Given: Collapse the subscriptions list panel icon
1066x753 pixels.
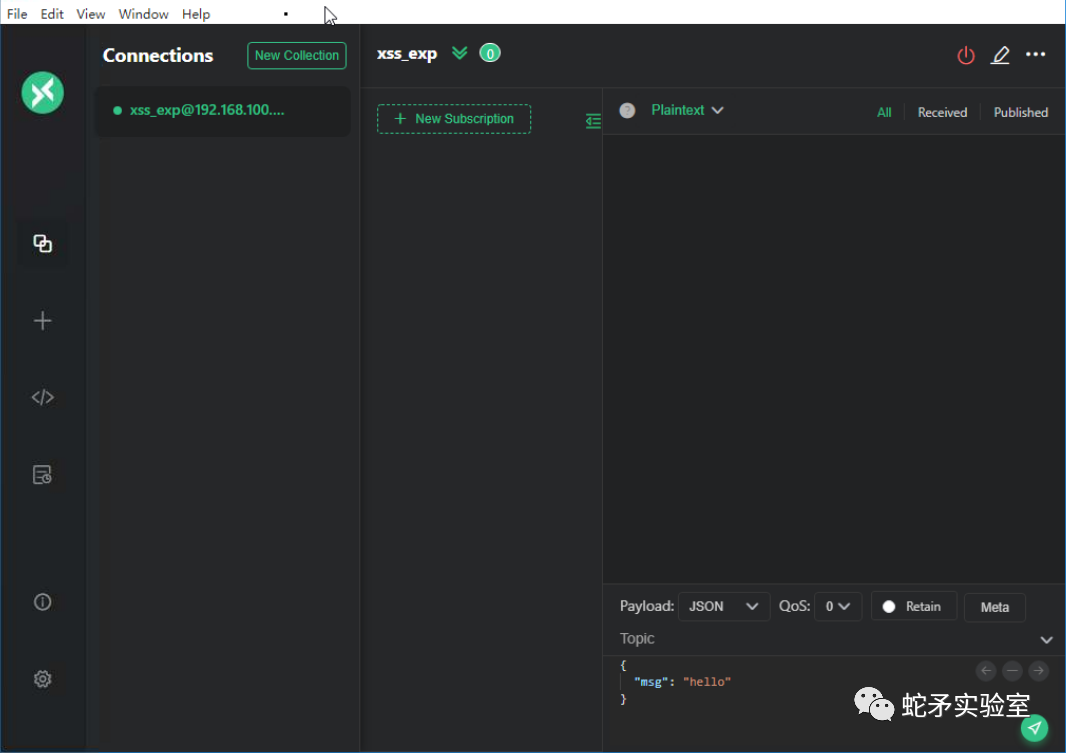Looking at the screenshot, I should [x=593, y=121].
